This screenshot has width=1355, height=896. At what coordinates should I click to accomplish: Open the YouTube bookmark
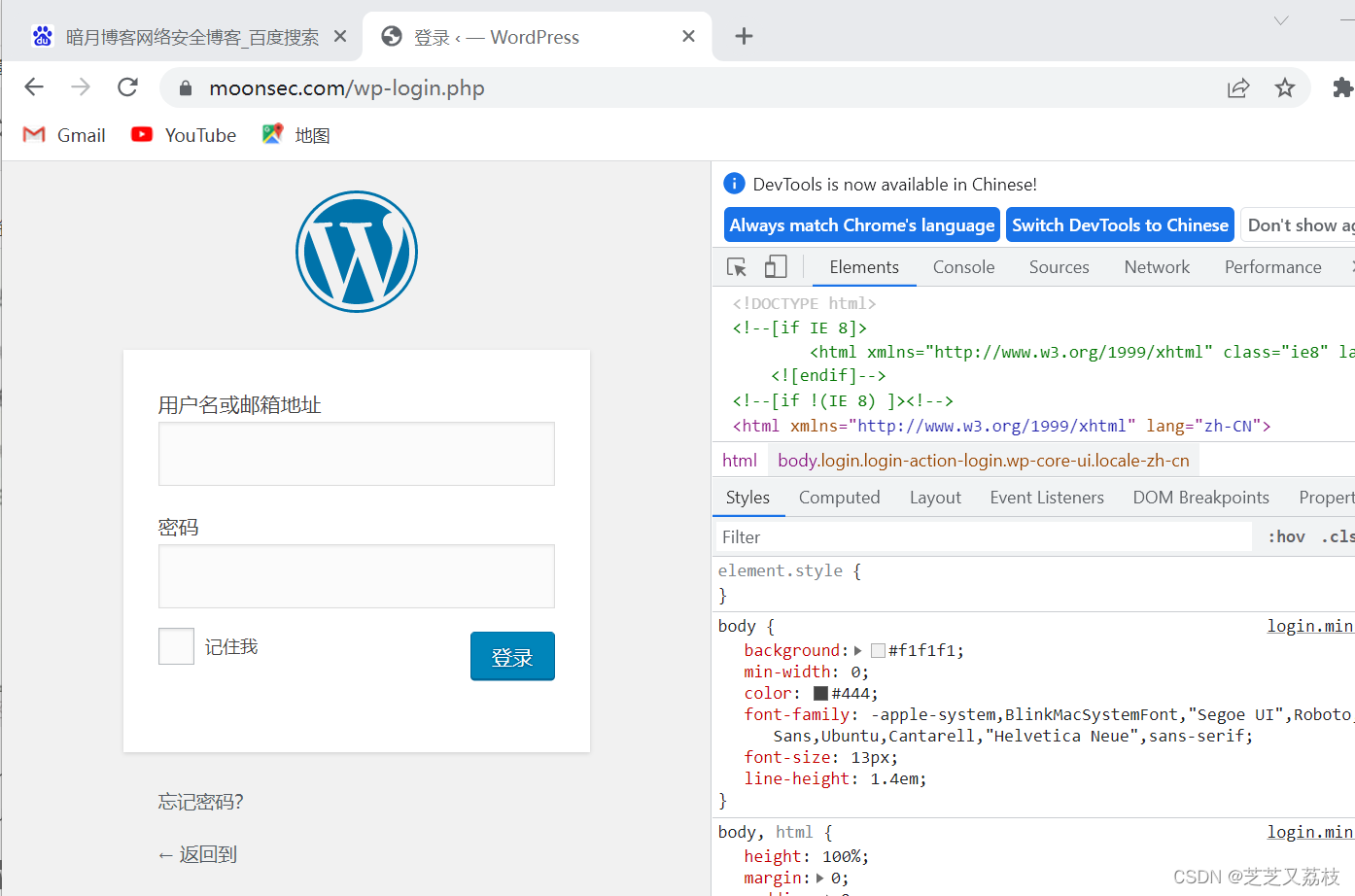coord(184,135)
